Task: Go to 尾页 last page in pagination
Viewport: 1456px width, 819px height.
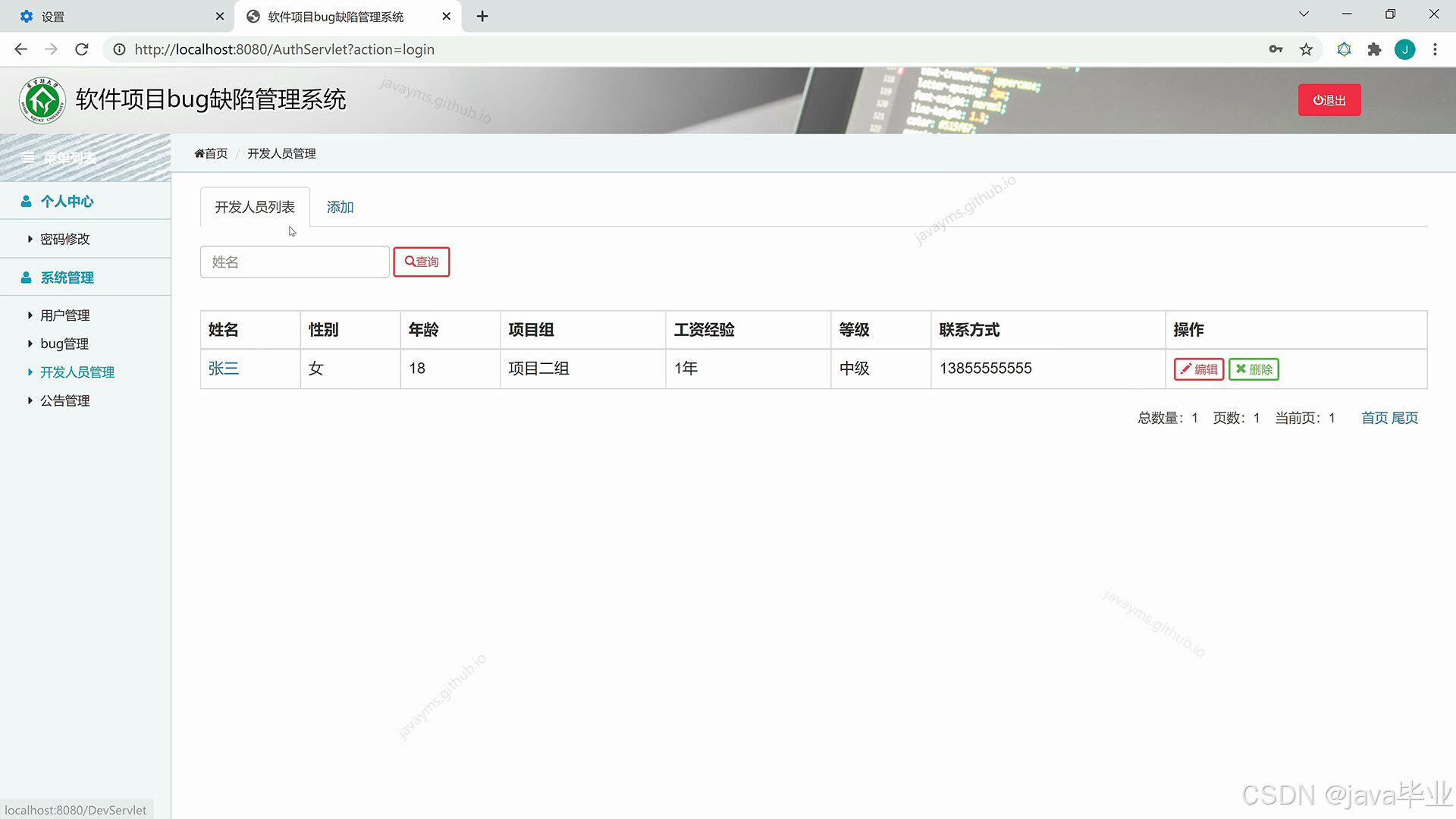Action: 1404,418
